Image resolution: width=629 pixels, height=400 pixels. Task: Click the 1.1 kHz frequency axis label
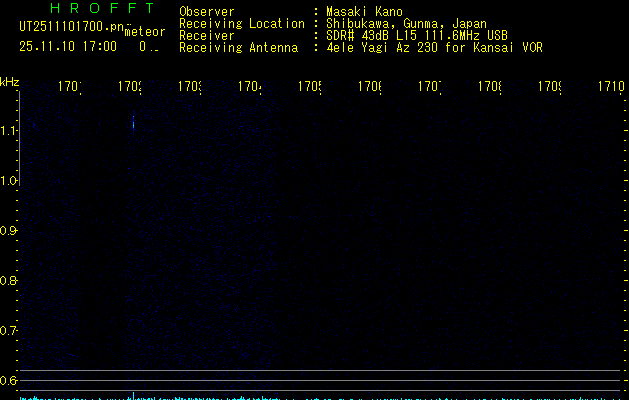tap(8, 131)
